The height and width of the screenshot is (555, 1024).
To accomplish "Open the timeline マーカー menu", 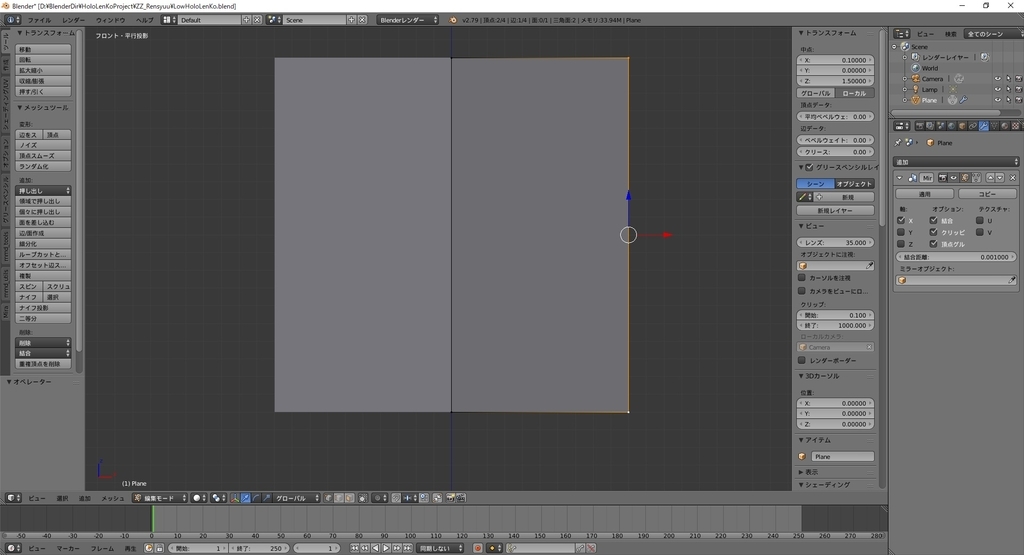I will pyautogui.click(x=68, y=548).
